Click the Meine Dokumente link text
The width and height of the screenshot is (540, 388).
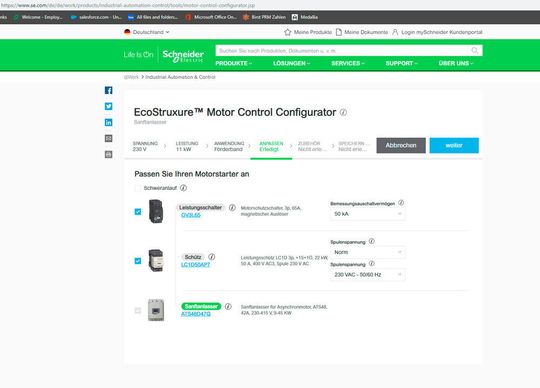(366, 32)
